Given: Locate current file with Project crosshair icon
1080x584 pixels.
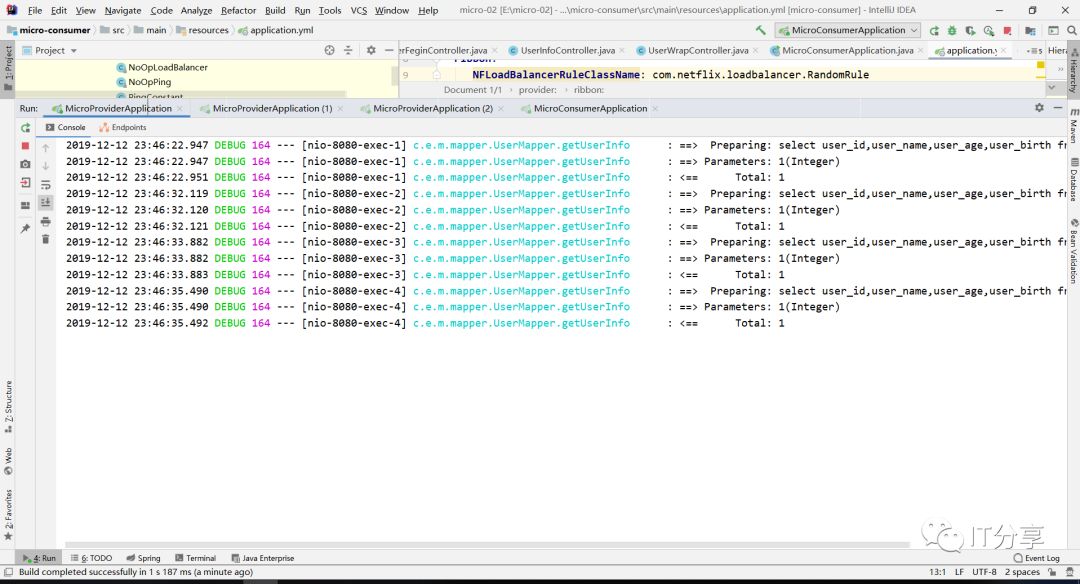Looking at the screenshot, I should (x=330, y=50).
